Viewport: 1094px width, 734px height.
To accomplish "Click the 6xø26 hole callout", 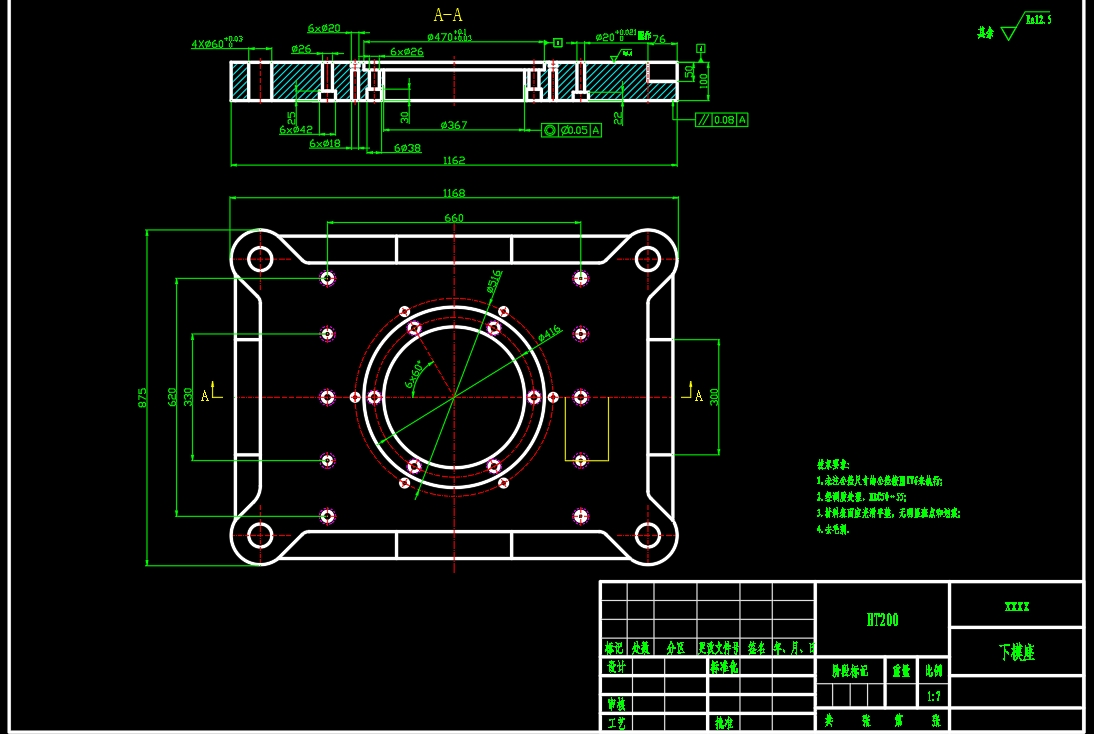I will pyautogui.click(x=406, y=52).
